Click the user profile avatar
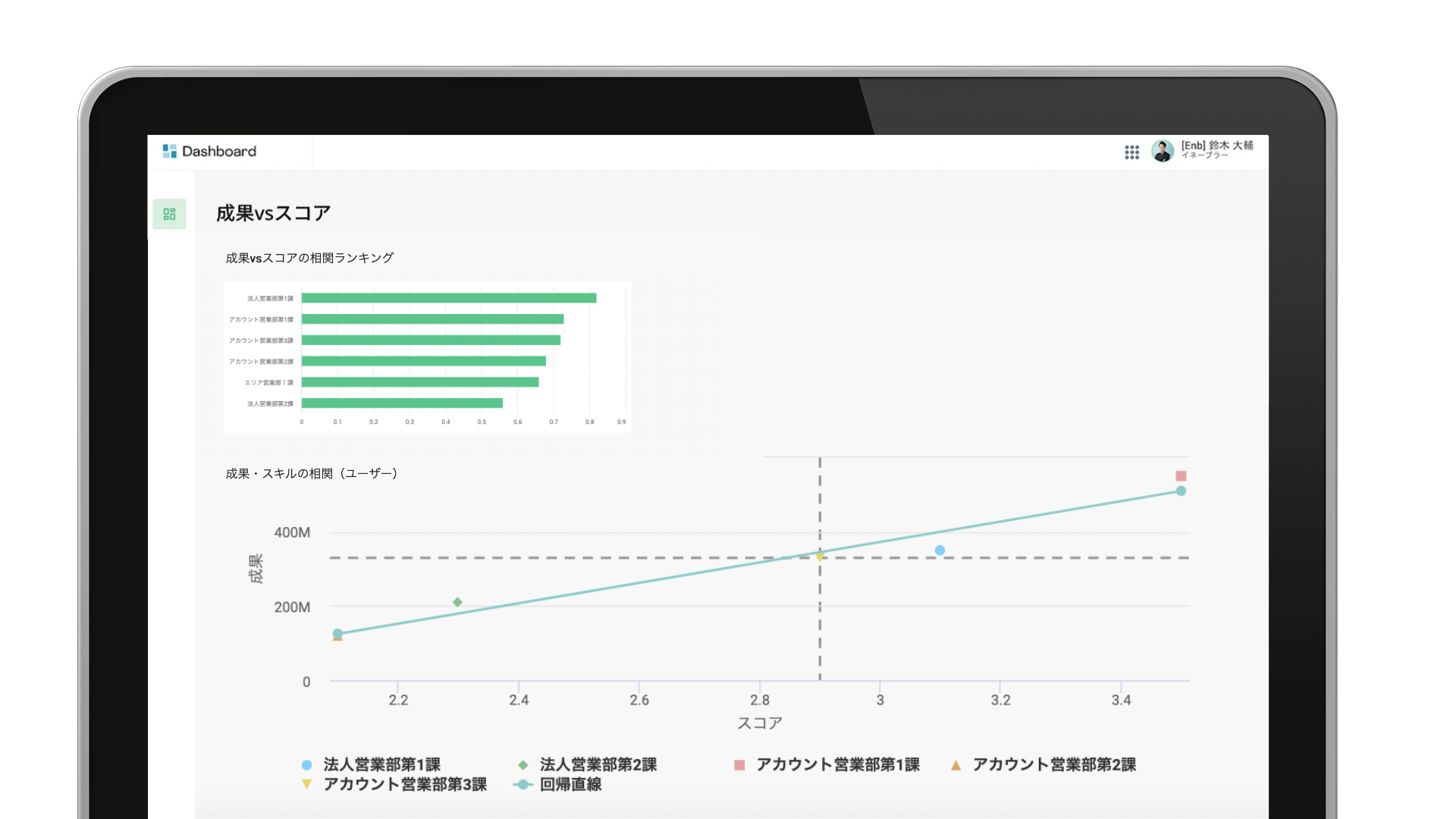 tap(1162, 151)
